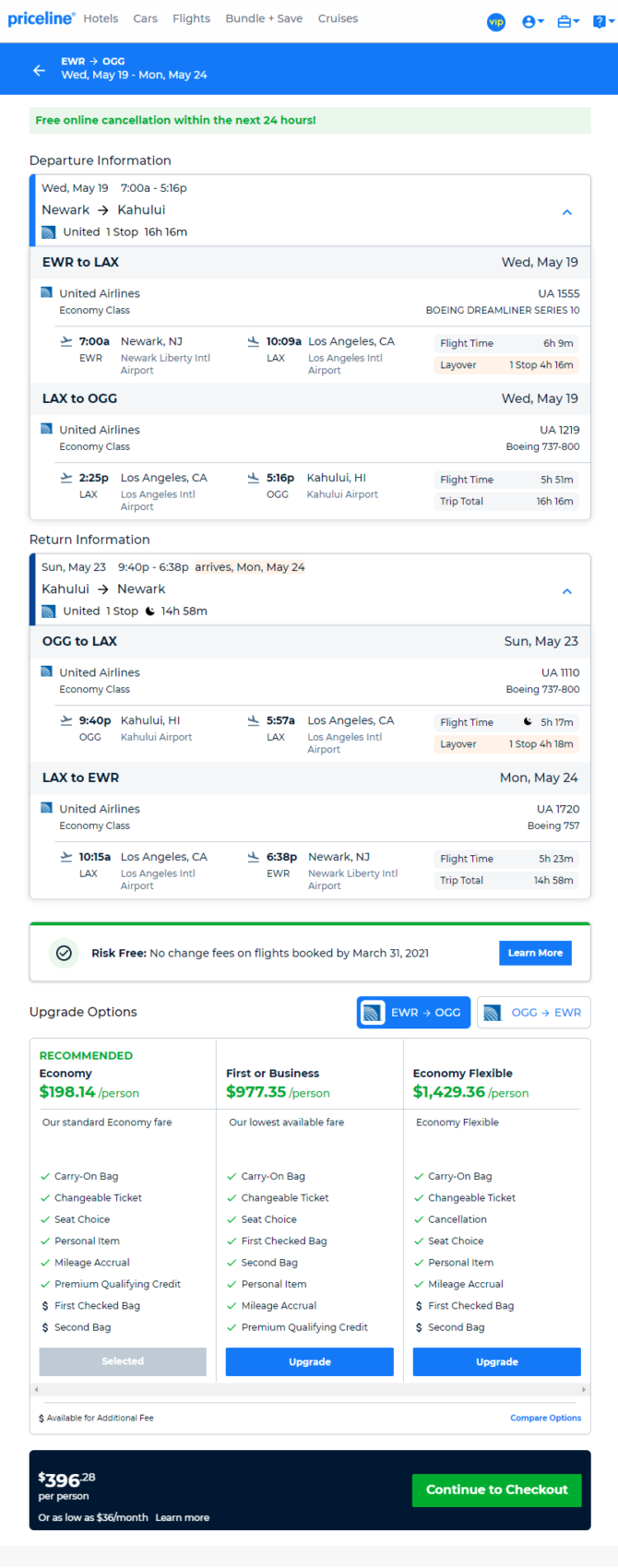
Task: Click the overnight moon icon by 14h 58m
Action: pyautogui.click(x=149, y=611)
